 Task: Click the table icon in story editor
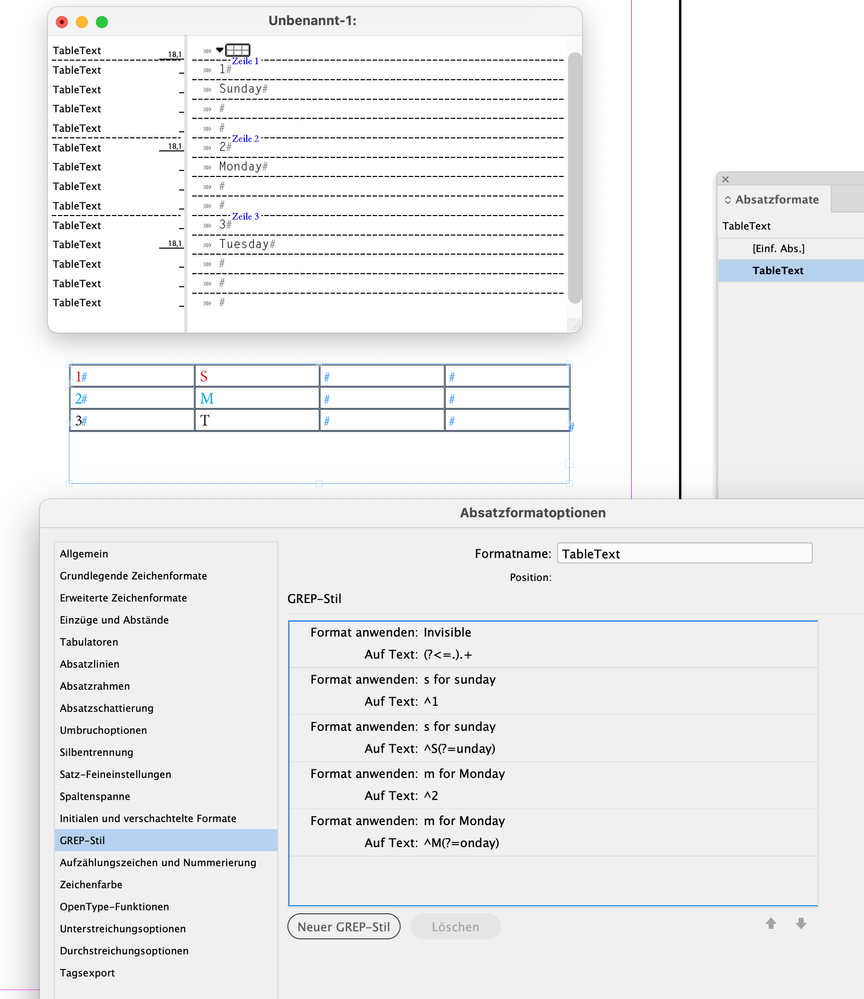click(x=238, y=50)
